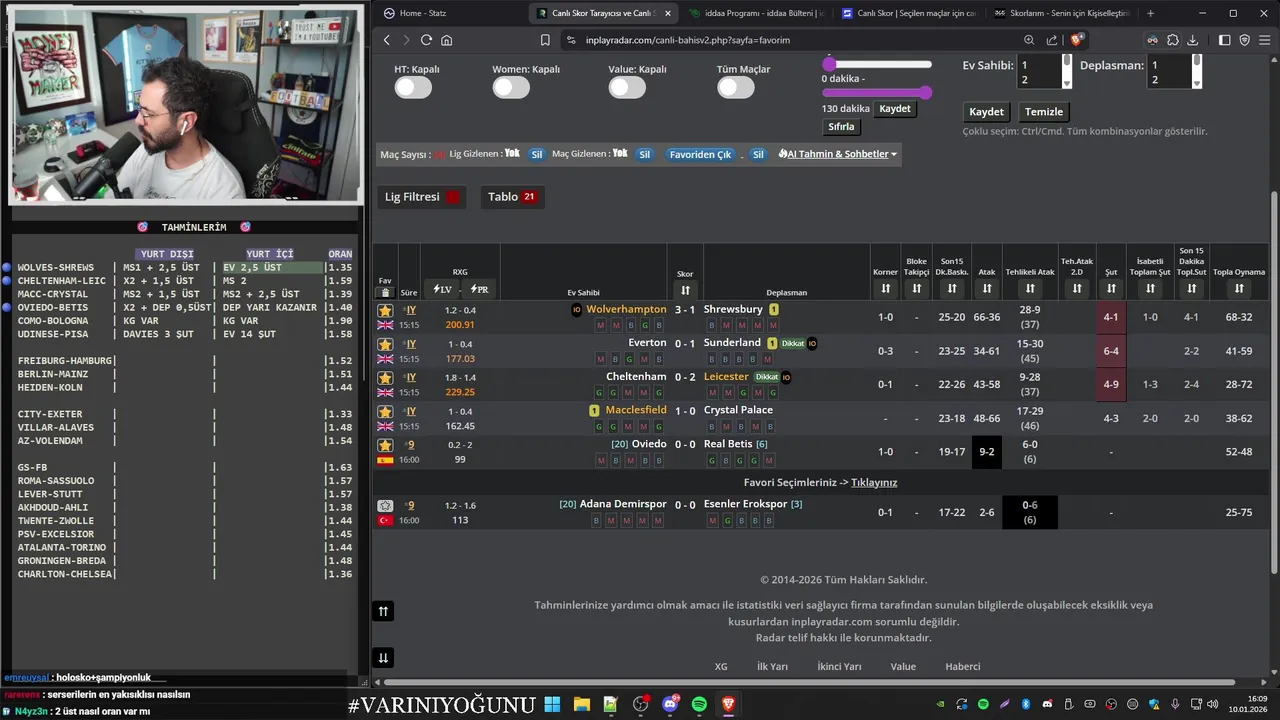Toggle the Women: Kapalı switch
1280x720 pixels.
(x=511, y=87)
